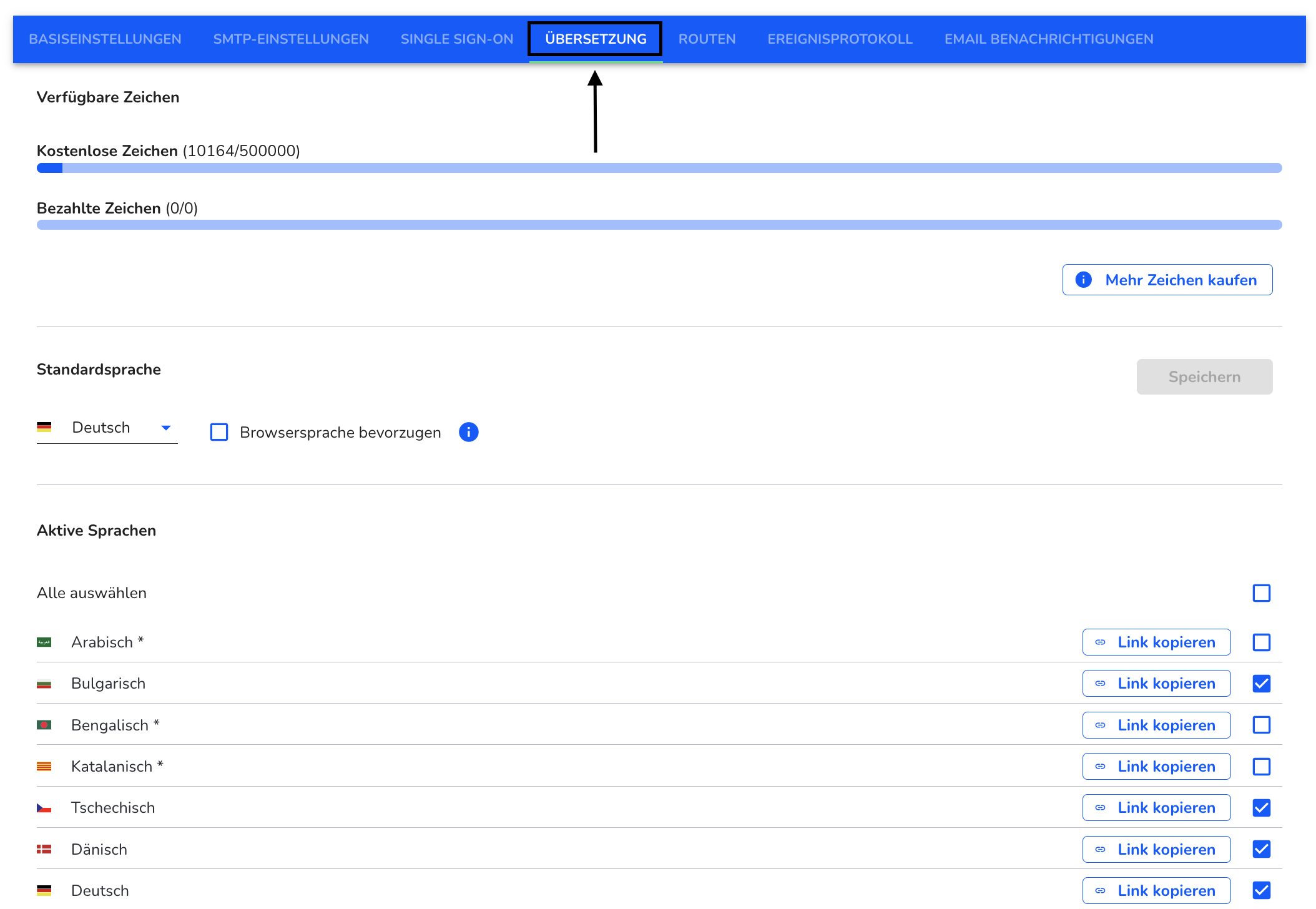Click the Katalanisch * language name

click(x=117, y=767)
